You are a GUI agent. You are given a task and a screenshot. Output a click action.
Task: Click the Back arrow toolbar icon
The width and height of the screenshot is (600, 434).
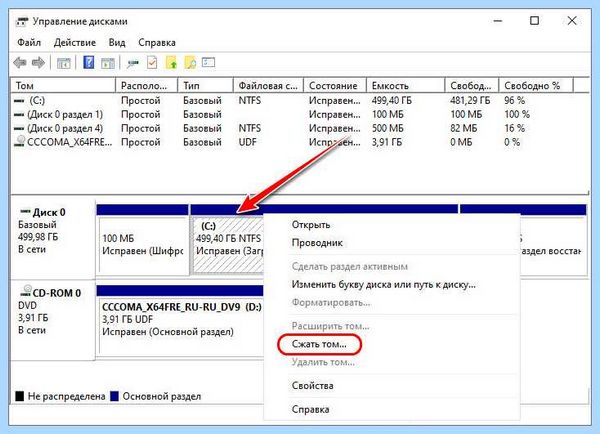click(20, 62)
